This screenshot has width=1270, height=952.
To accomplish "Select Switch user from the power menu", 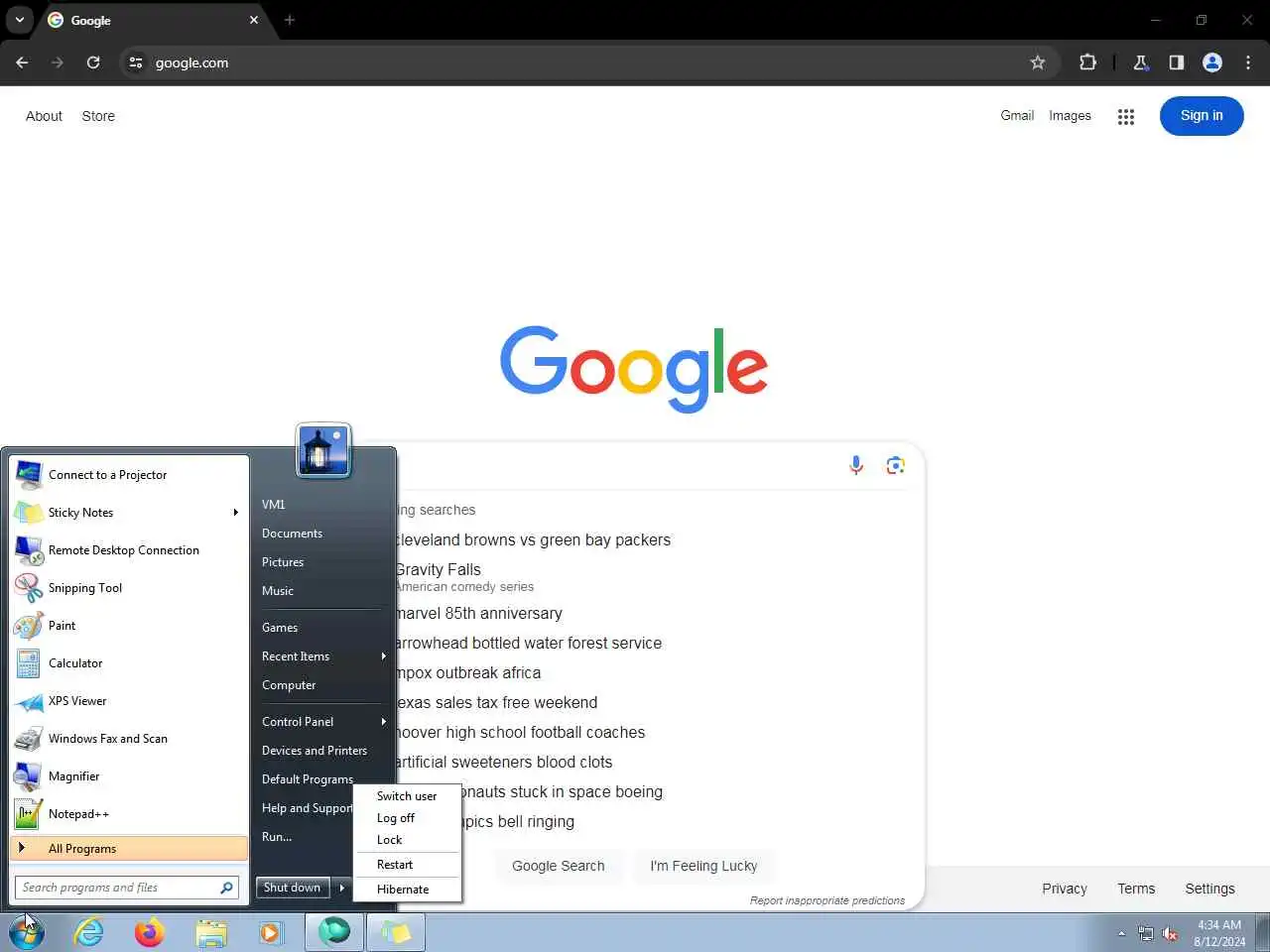I will point(407,796).
